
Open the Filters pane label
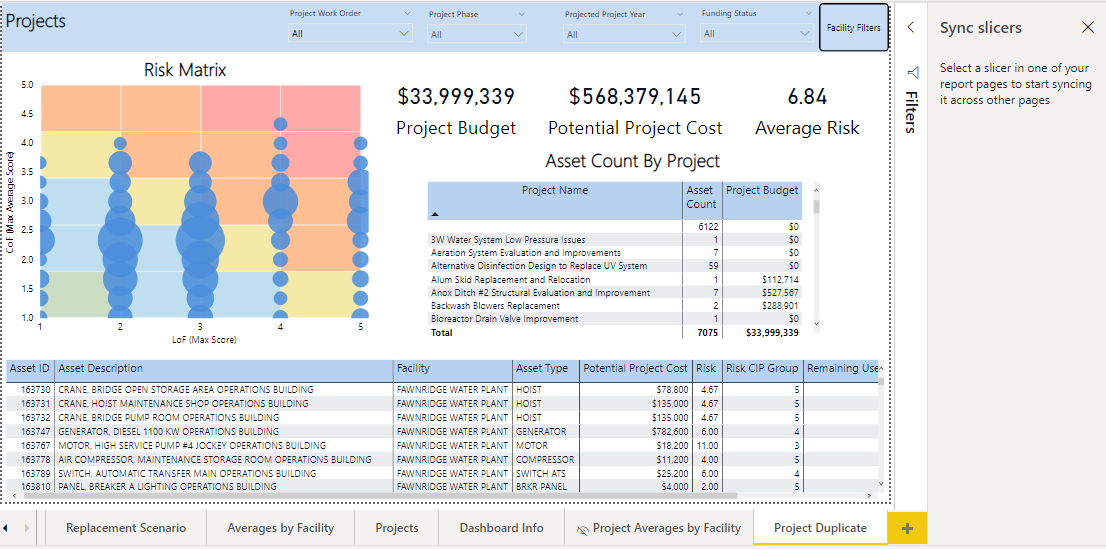[911, 111]
